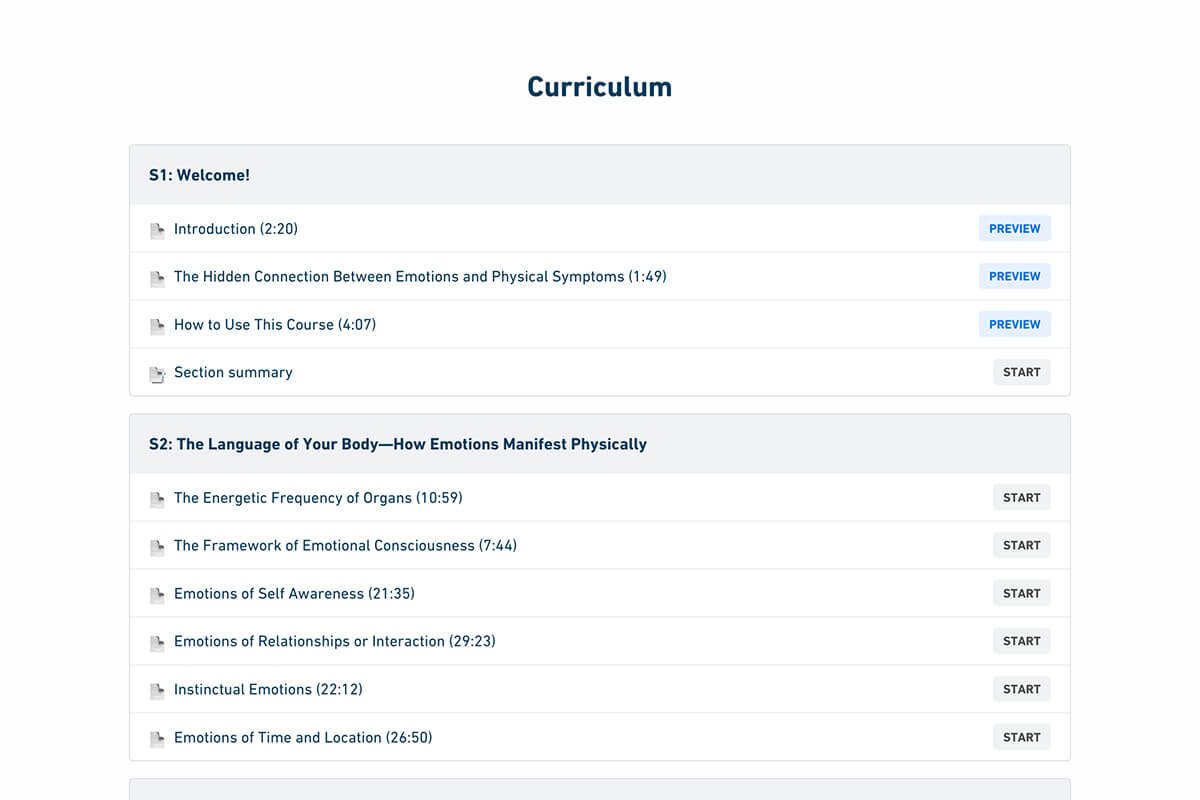Open Instinctual Emotions (22:12) title
The image size is (1200, 800).
268,690
